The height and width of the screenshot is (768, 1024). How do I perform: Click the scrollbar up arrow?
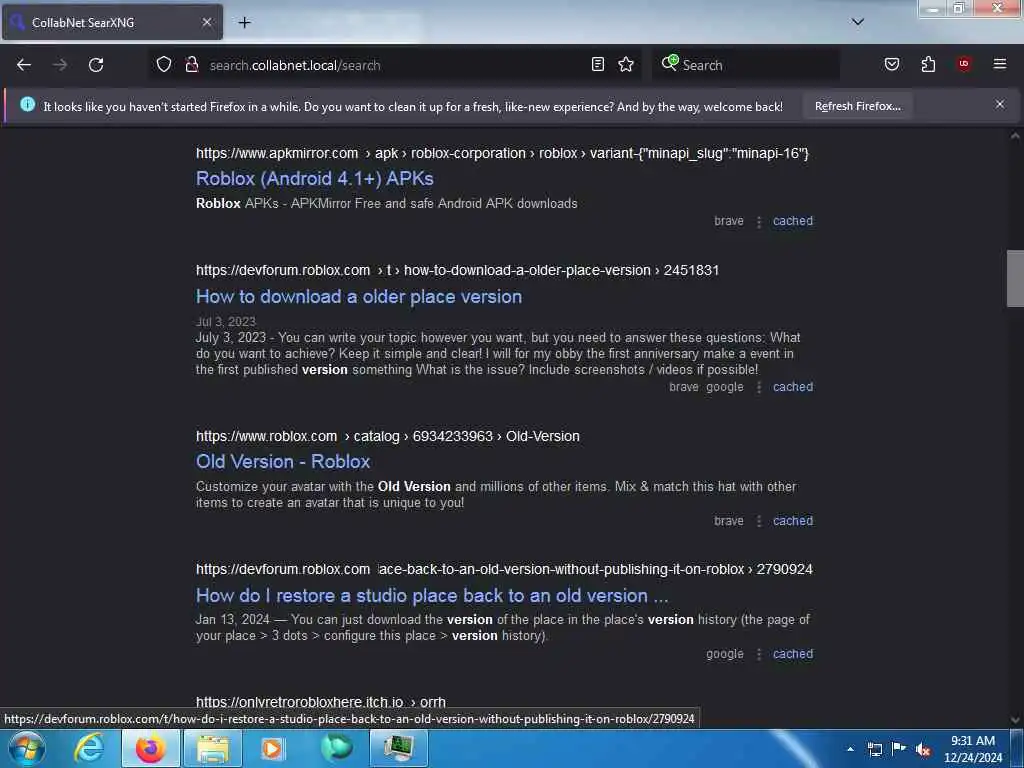pos(1014,136)
